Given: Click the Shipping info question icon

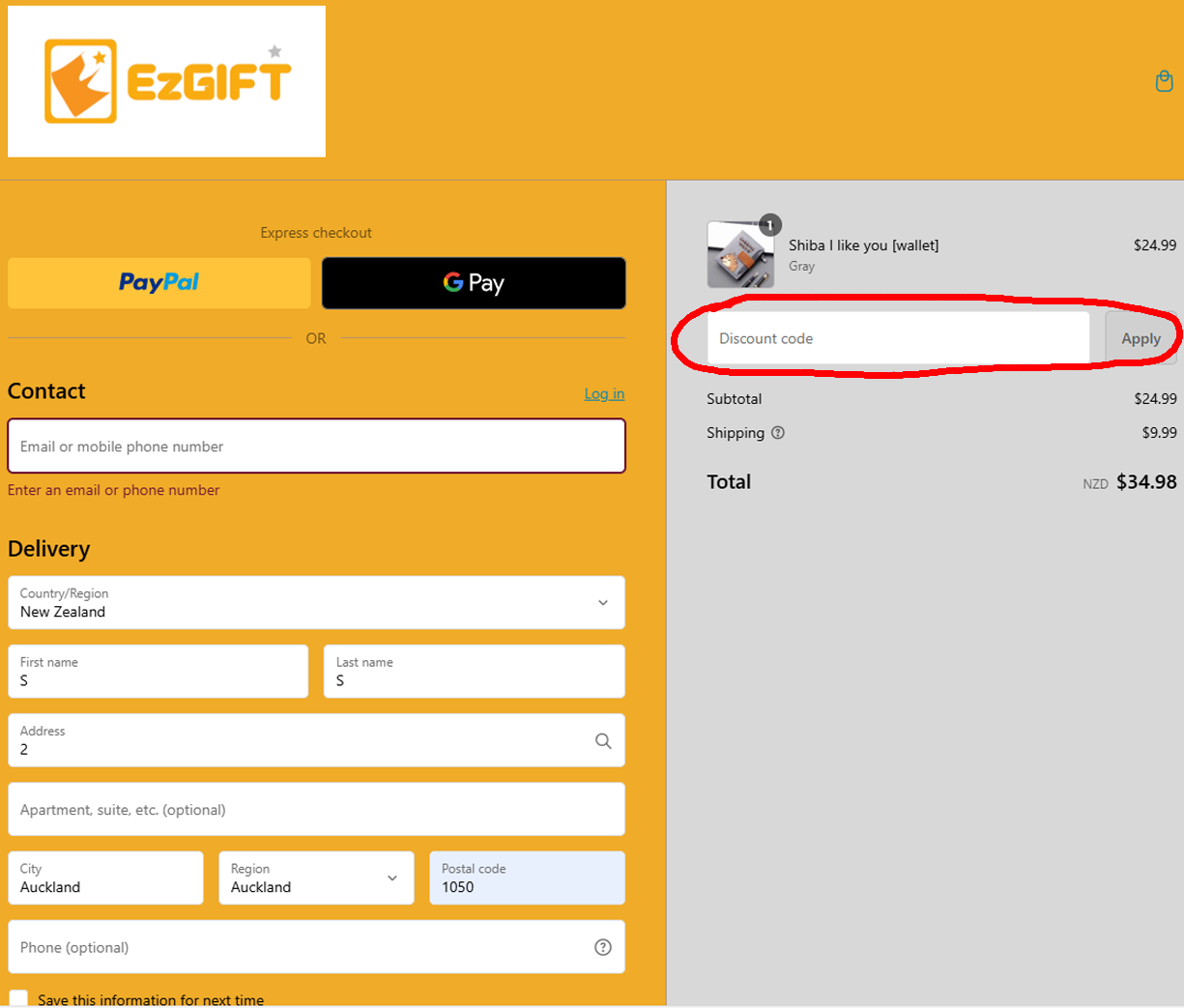Looking at the screenshot, I should tap(778, 433).
